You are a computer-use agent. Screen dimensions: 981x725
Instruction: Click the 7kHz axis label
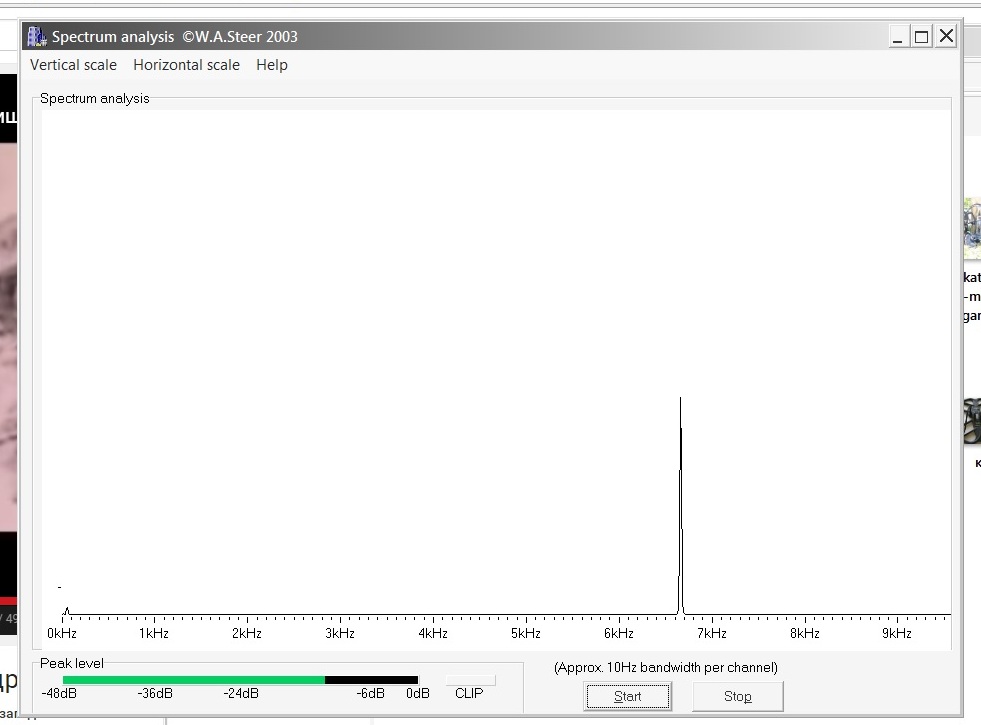[x=712, y=633]
